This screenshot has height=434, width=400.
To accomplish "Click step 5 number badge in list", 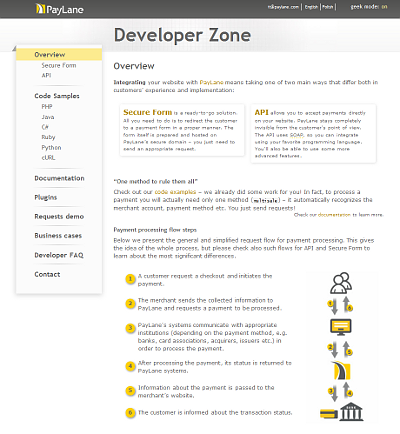I will tap(130, 391).
